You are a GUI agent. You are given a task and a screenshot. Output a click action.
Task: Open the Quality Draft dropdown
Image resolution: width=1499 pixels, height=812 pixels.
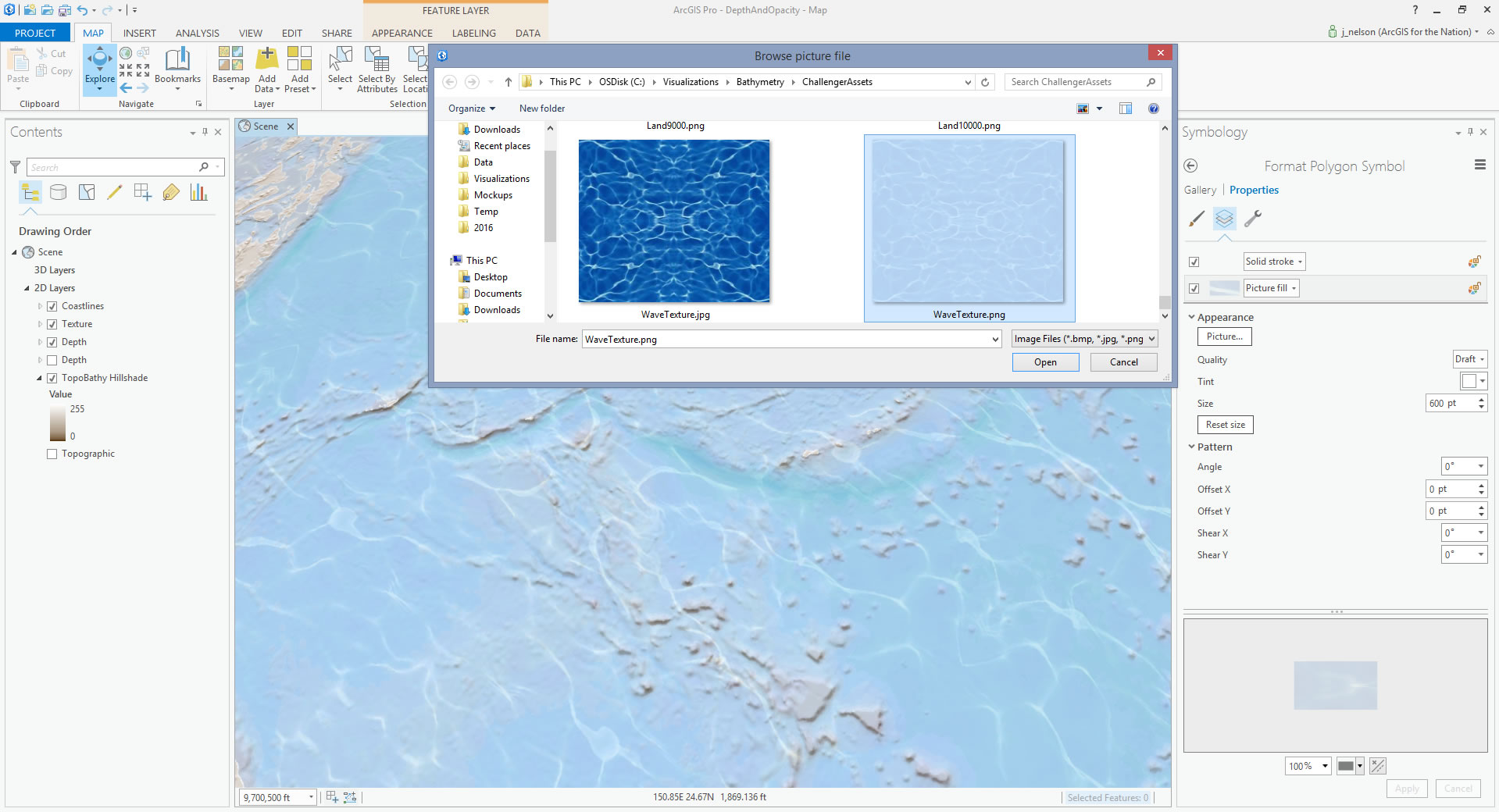point(1469,359)
